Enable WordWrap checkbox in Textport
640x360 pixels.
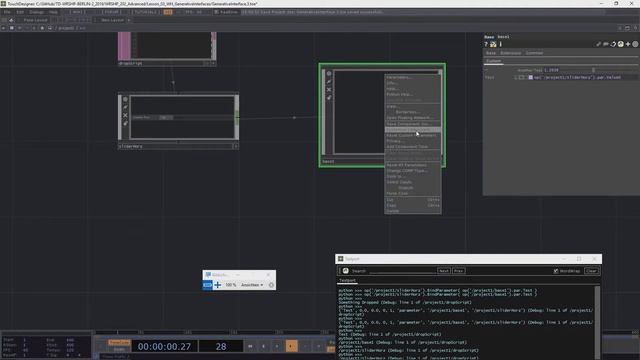556,271
